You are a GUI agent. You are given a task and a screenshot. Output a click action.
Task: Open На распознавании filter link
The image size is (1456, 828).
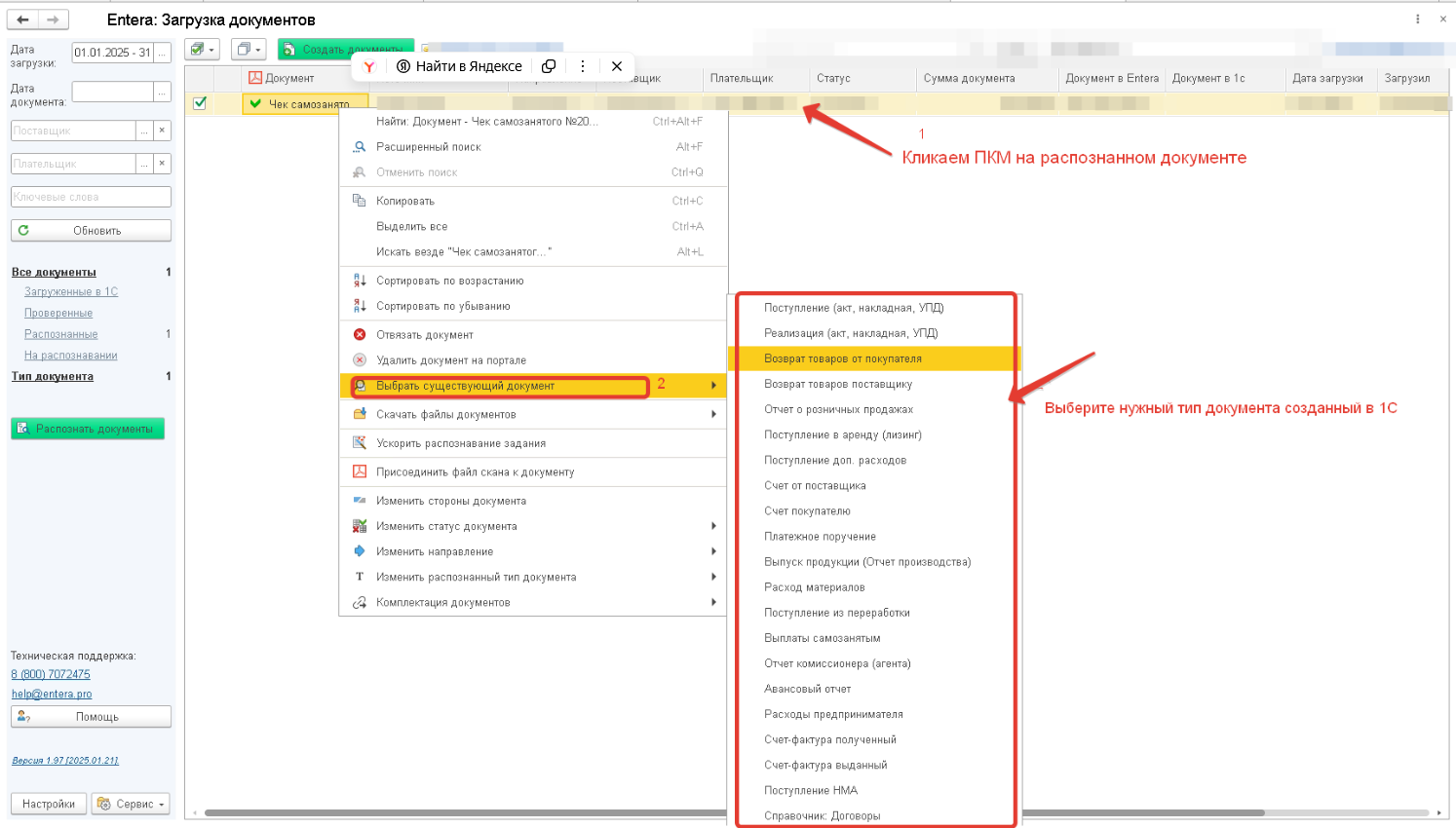tap(70, 356)
